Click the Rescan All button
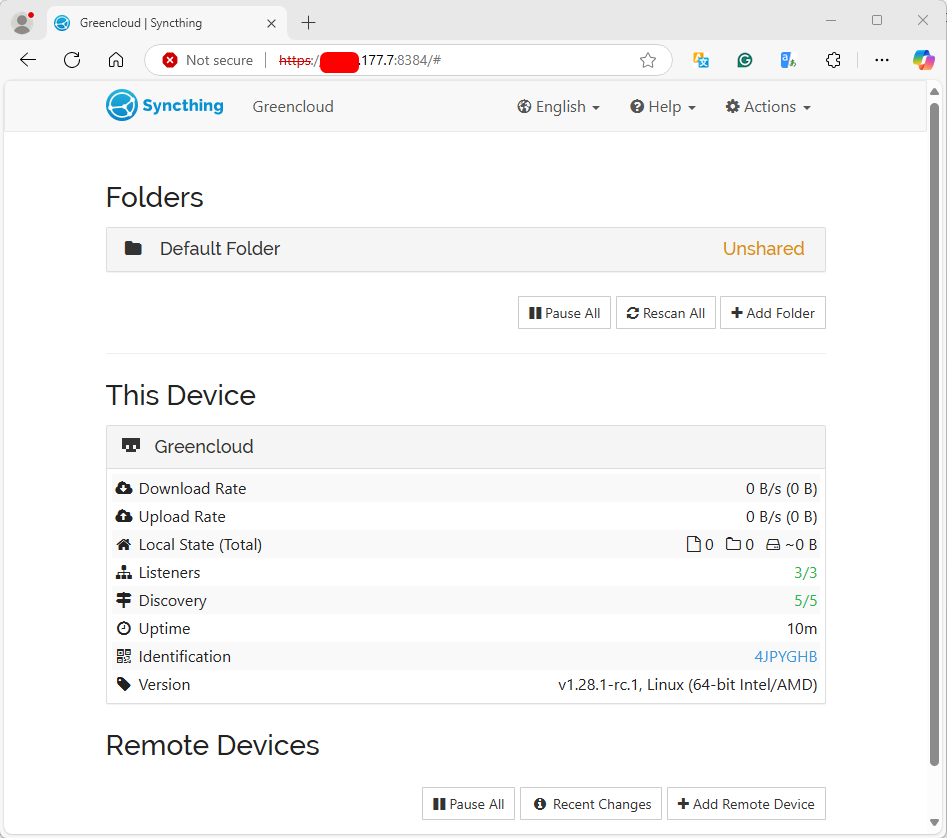The width and height of the screenshot is (947, 838). pos(666,313)
